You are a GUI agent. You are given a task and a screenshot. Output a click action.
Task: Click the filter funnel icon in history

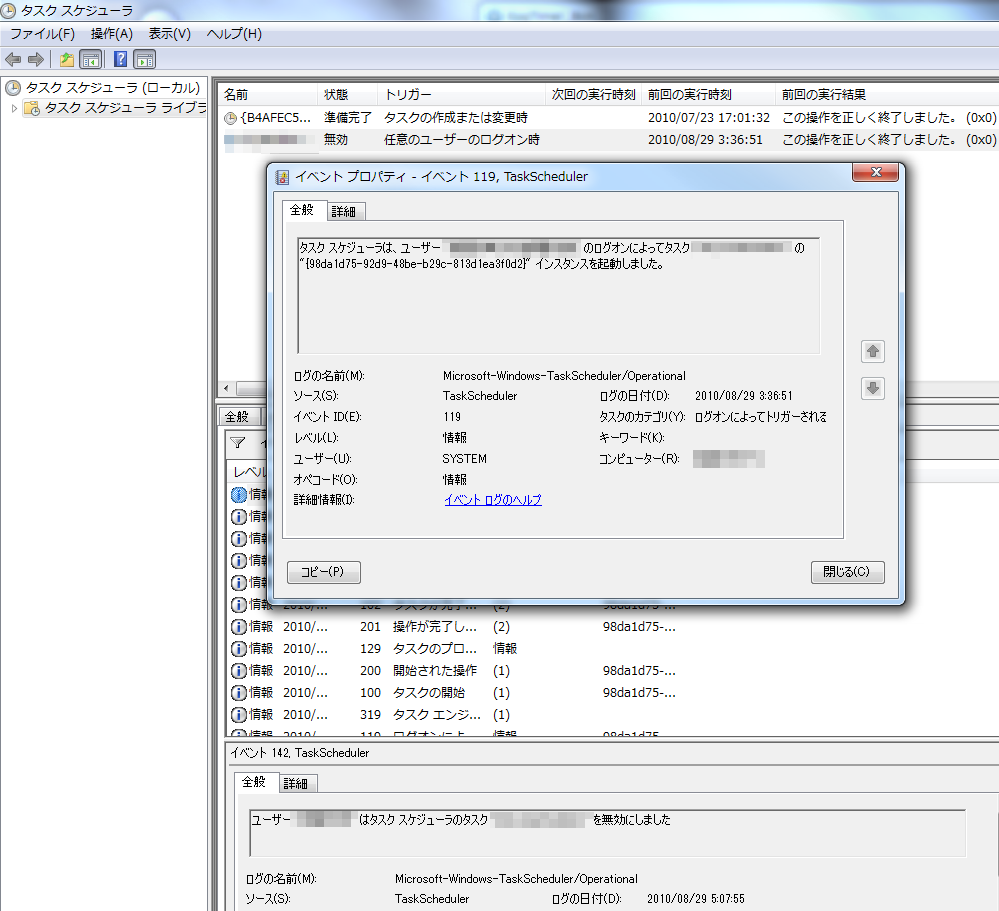[x=238, y=442]
